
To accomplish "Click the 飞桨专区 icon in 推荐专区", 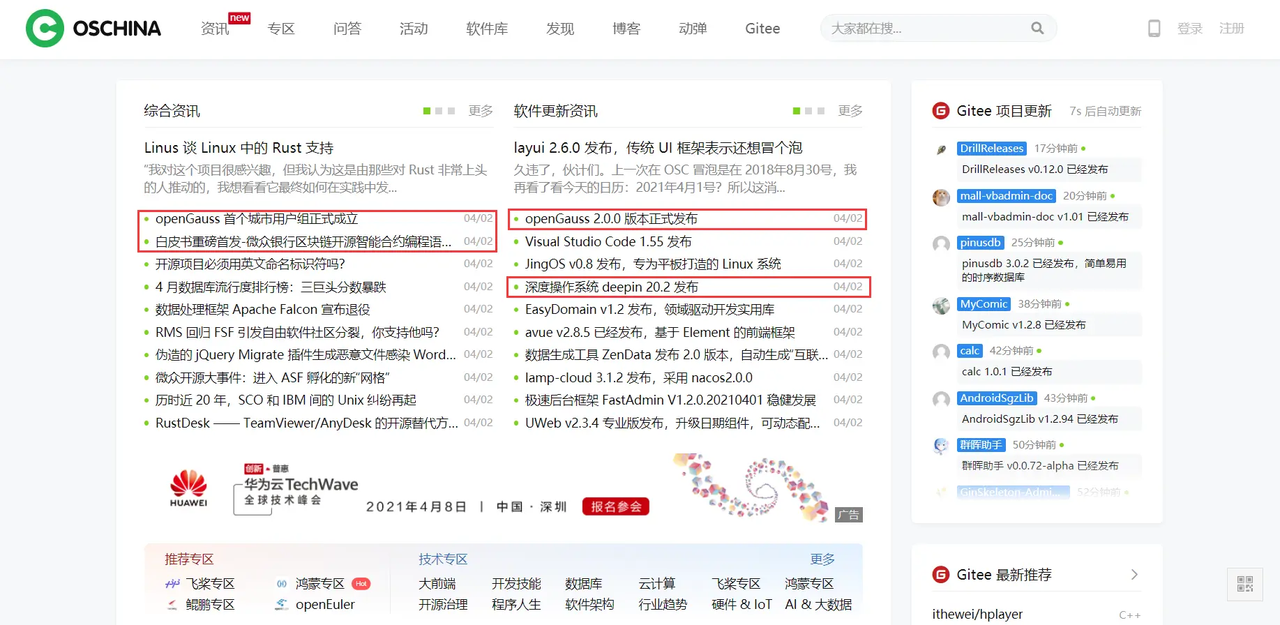I will point(172,584).
